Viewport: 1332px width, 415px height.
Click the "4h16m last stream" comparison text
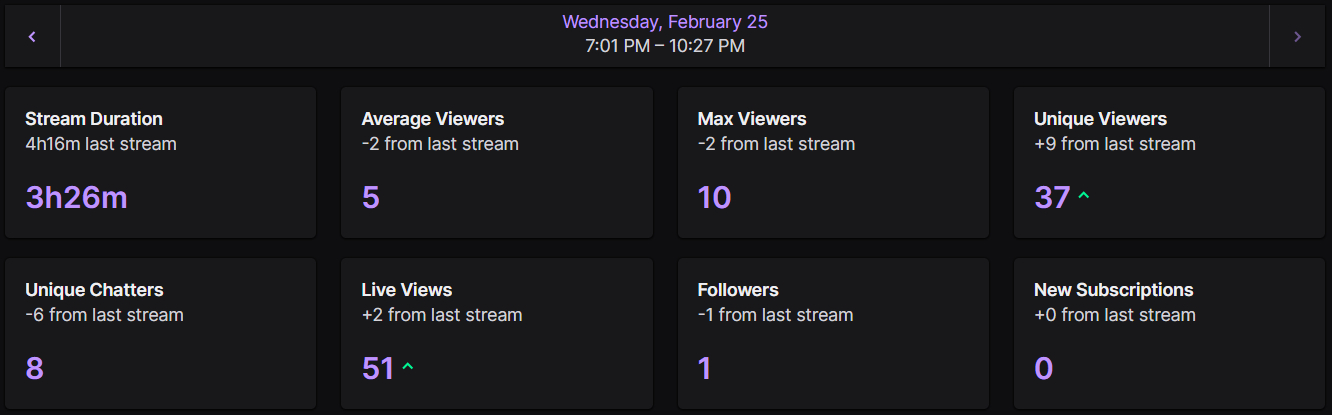(101, 144)
